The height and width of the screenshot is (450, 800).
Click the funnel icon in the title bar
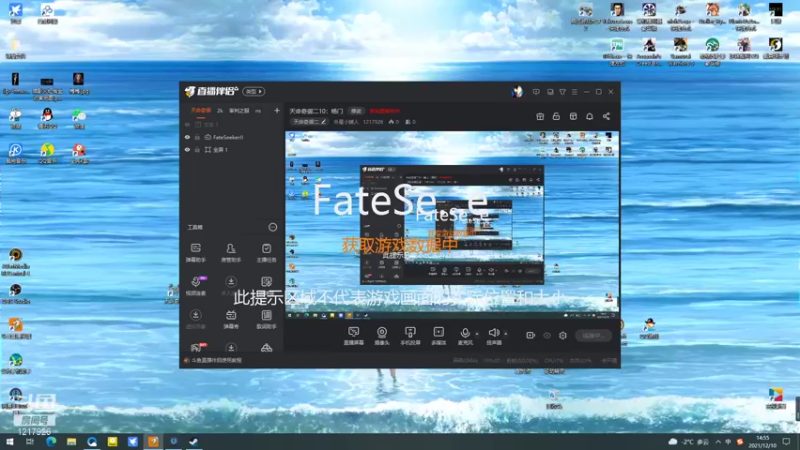pos(562,92)
